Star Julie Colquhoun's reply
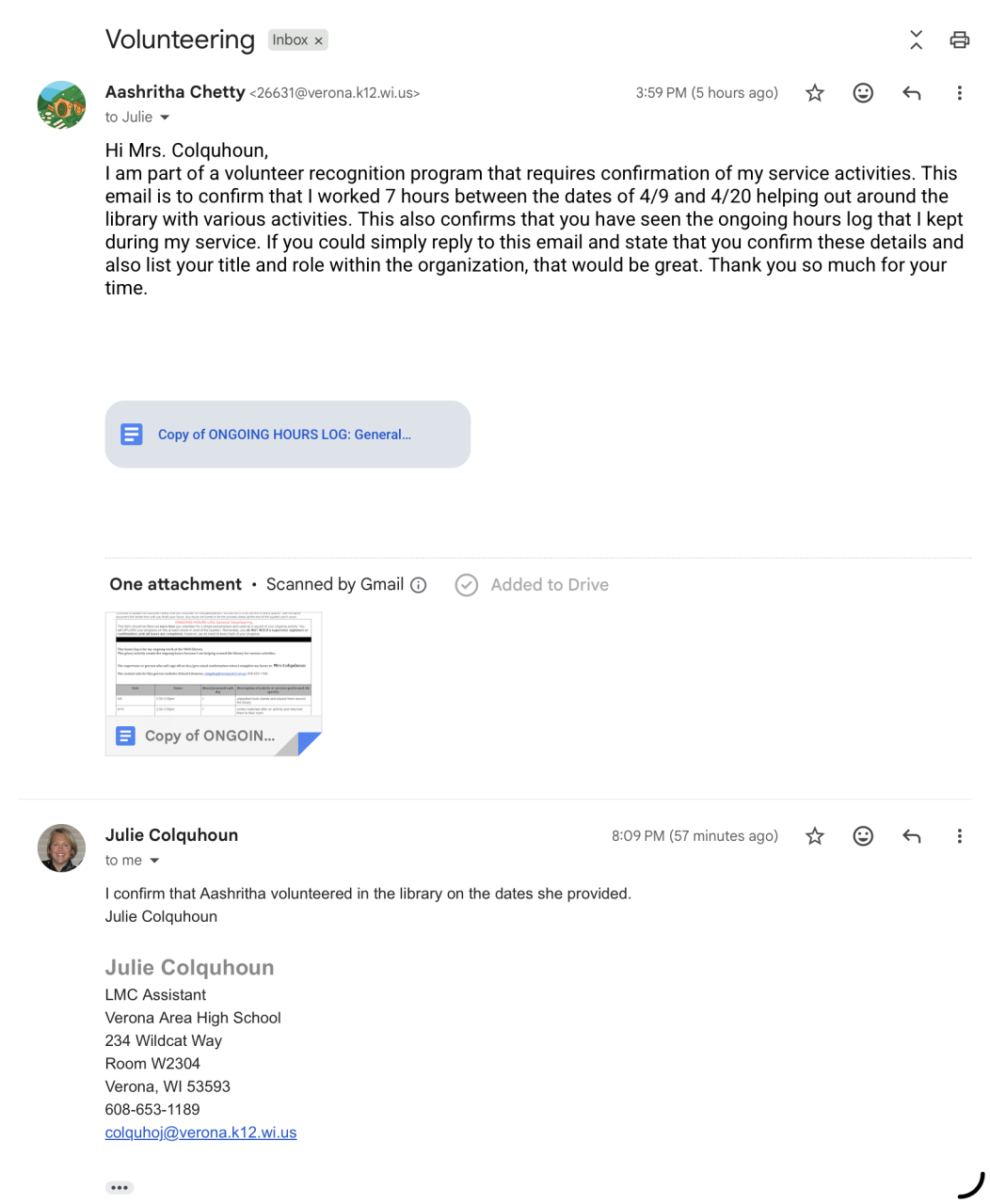 pos(815,836)
